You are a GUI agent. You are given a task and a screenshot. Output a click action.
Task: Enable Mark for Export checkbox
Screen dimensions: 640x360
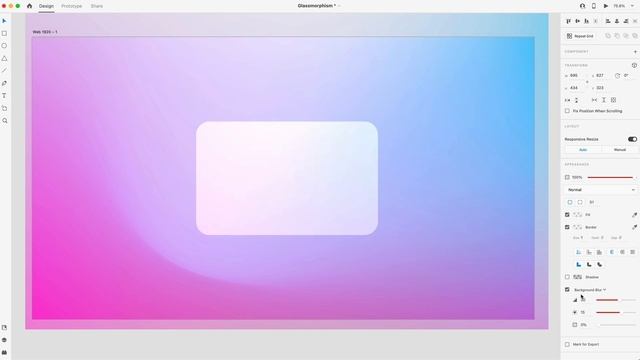(567, 344)
